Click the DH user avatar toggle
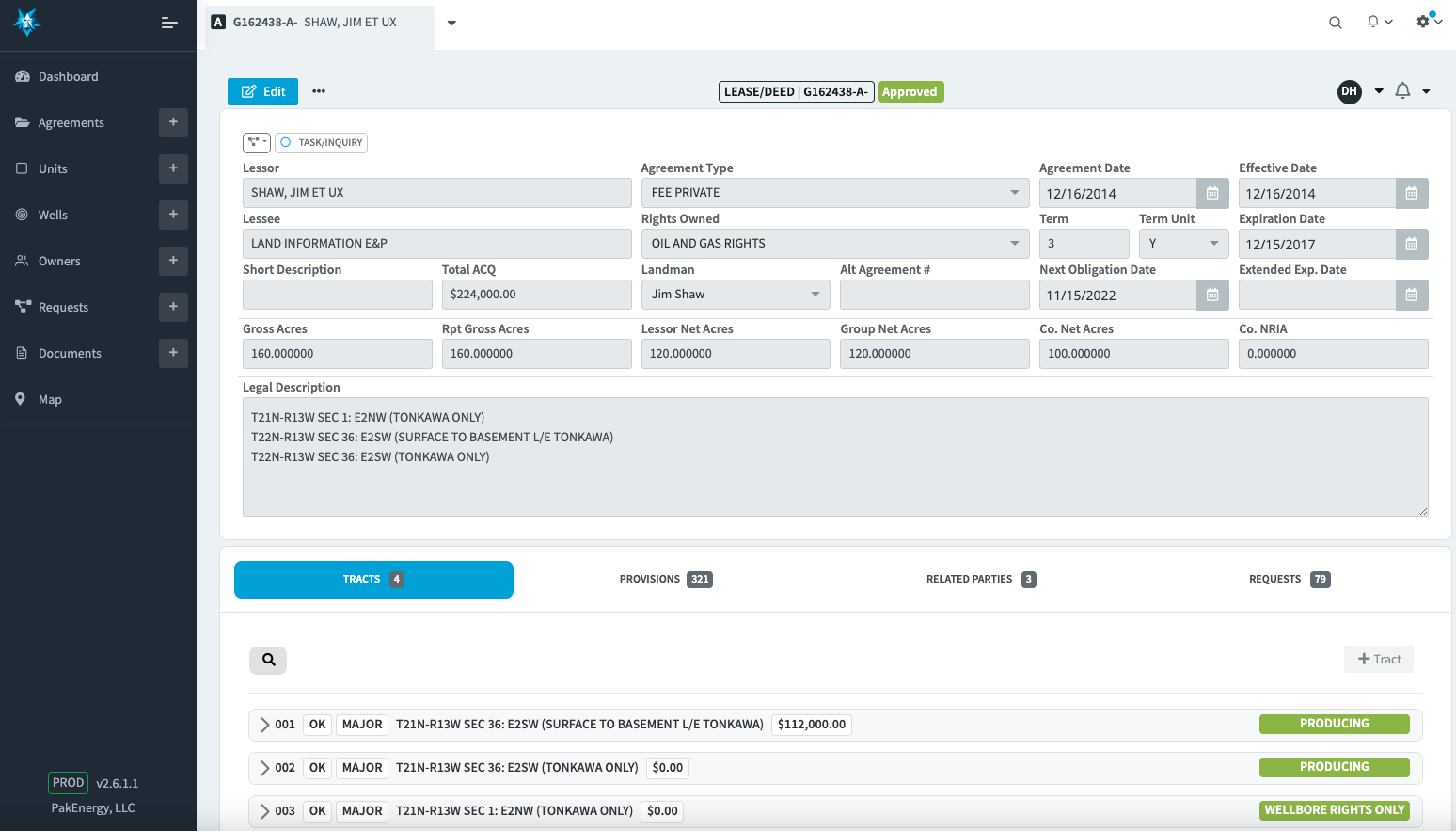The width and height of the screenshot is (1456, 831). pos(1350,91)
